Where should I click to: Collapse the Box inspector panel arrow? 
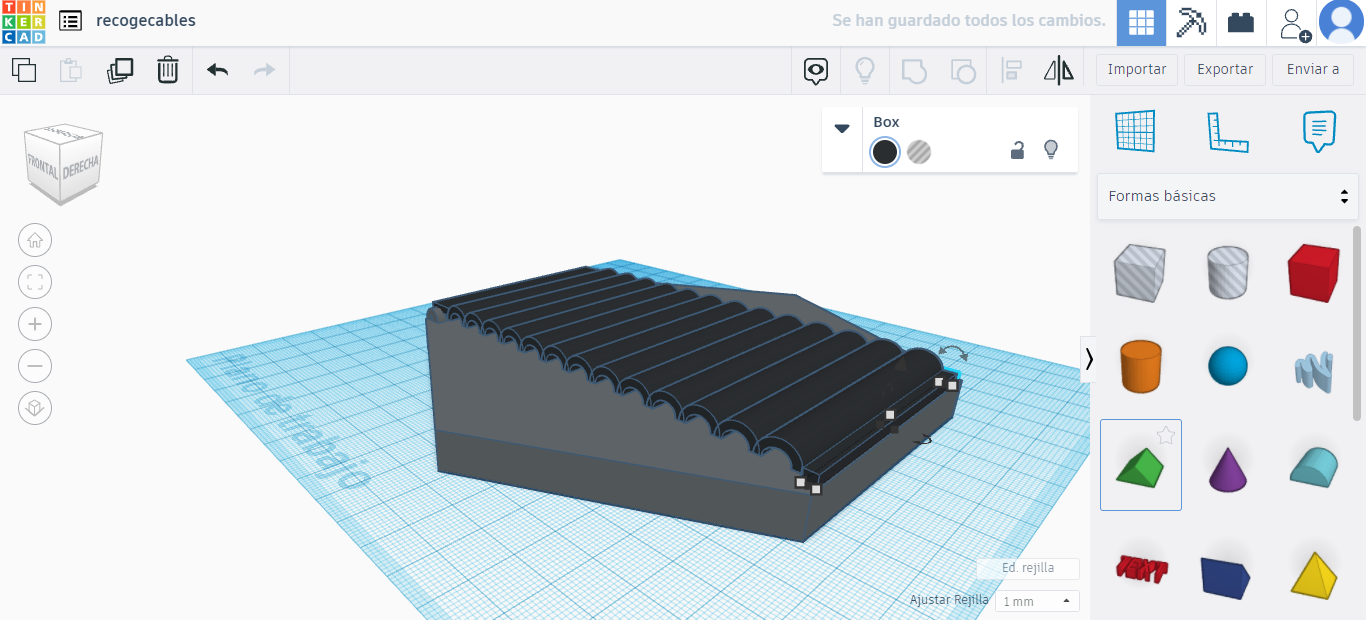tap(842, 128)
